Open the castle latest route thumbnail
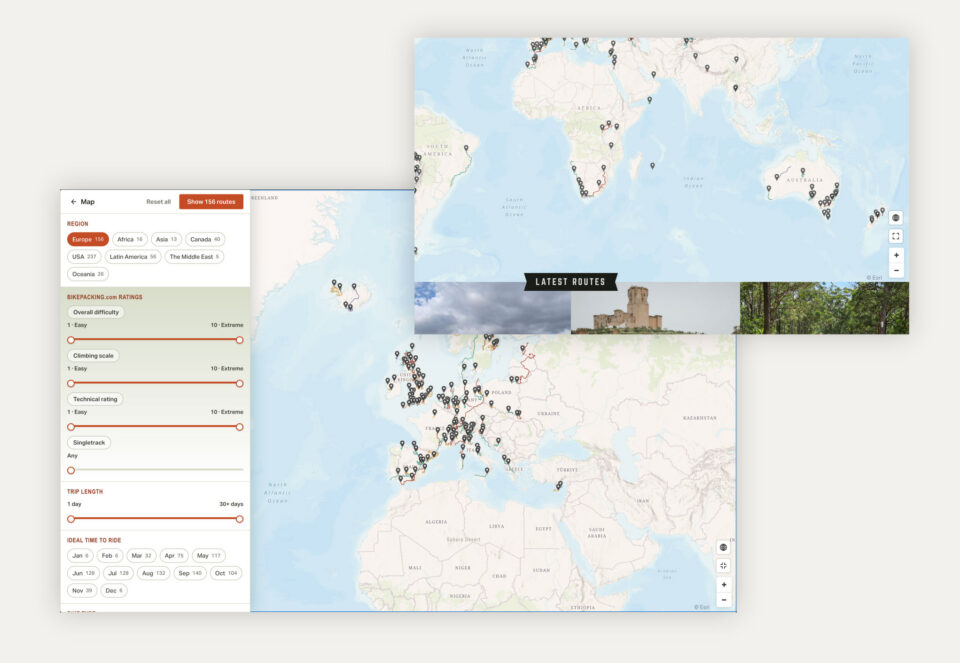This screenshot has width=960, height=663. click(x=655, y=308)
